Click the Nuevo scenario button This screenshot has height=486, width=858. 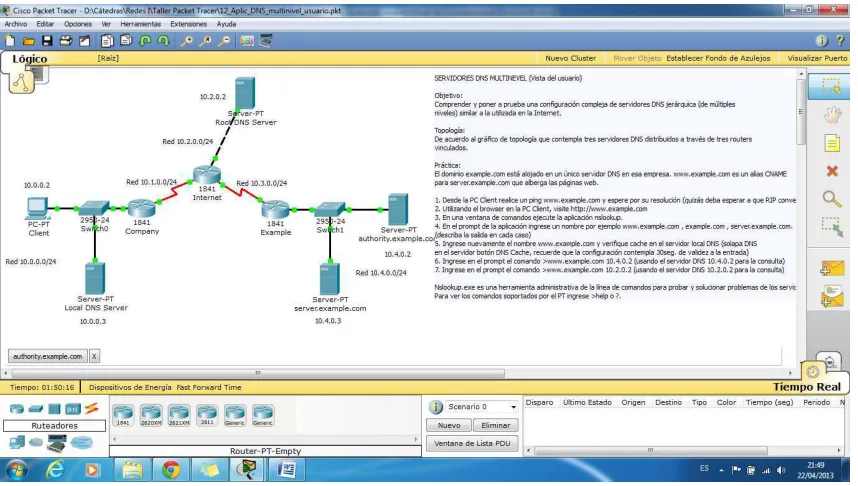(x=449, y=425)
